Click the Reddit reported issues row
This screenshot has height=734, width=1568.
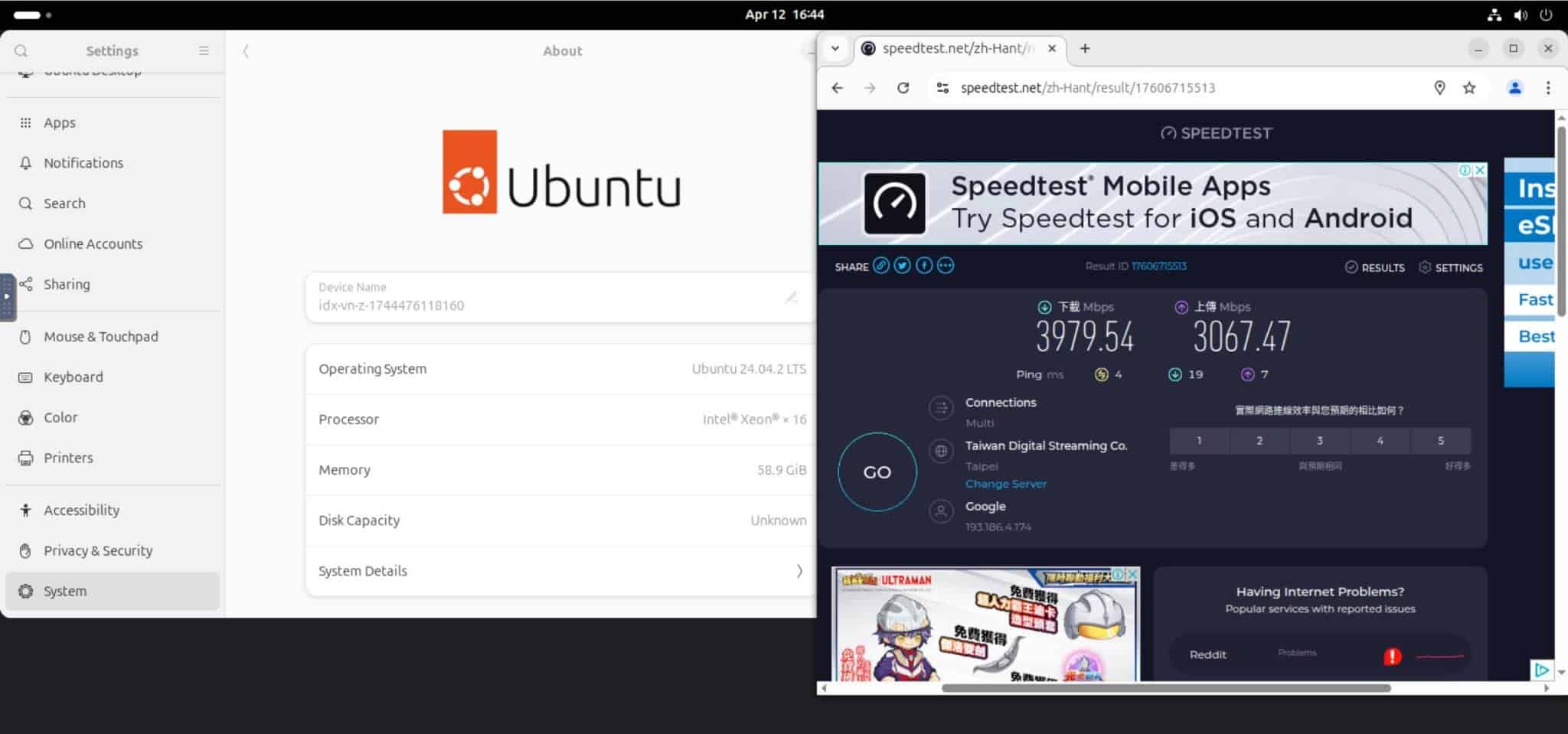[x=1320, y=655]
